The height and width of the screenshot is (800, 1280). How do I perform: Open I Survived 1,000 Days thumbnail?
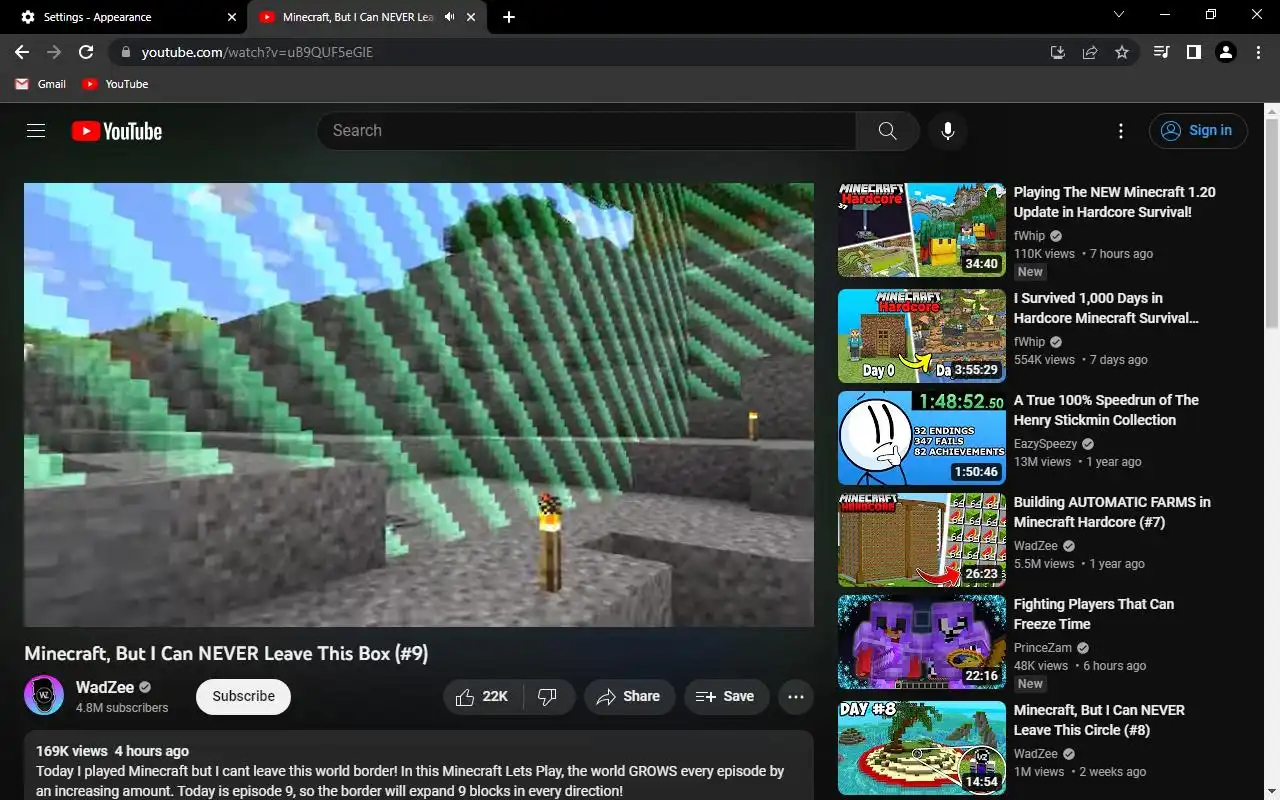[922, 336]
